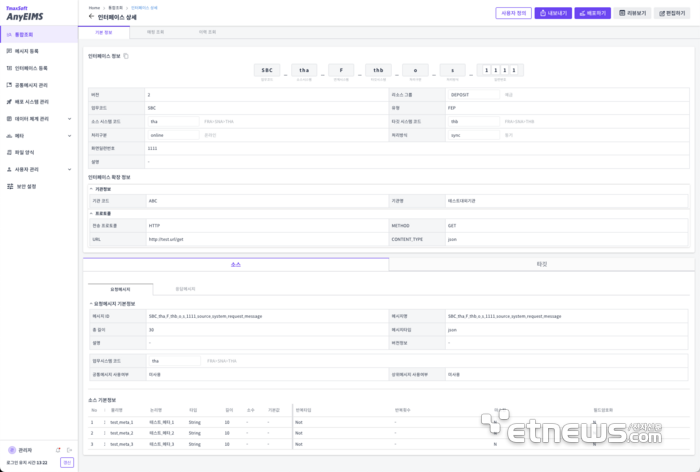This screenshot has height=472, width=700.
Task: Click the 리소스 그룹 field containing DEPOSIT
Action: 473,95
